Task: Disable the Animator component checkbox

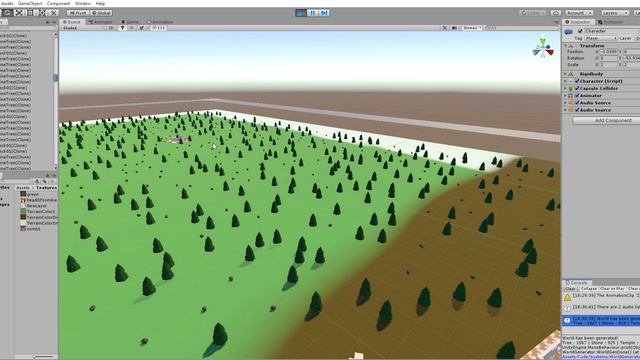Action: pyautogui.click(x=577, y=96)
